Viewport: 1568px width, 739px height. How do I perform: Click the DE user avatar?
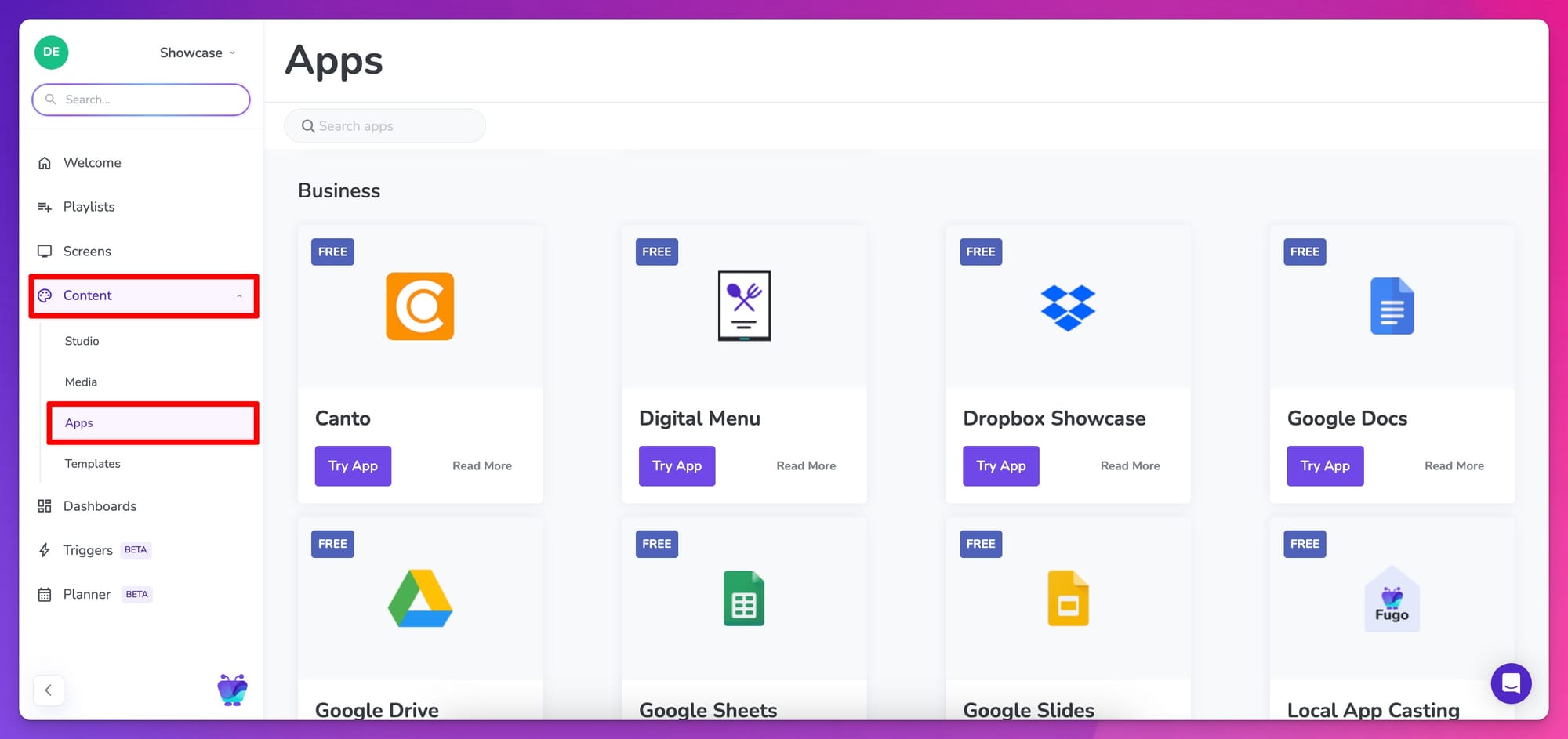click(x=52, y=53)
